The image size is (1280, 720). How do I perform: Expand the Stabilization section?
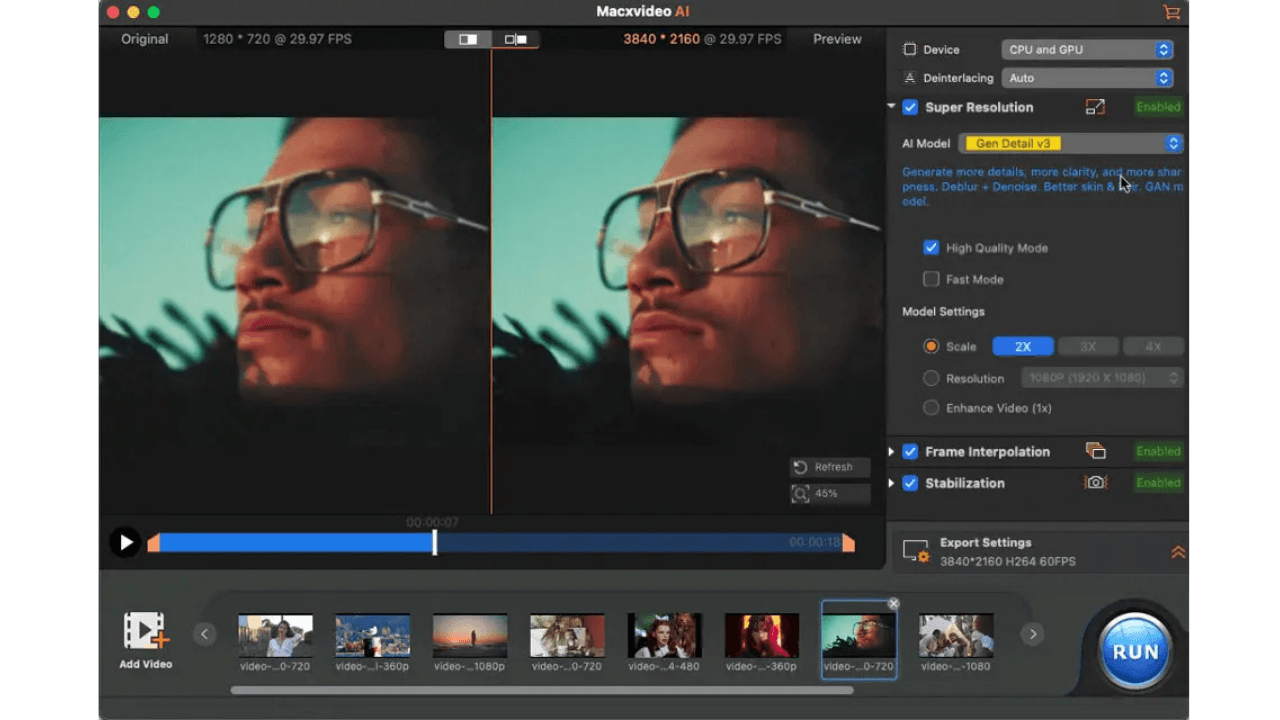pyautogui.click(x=891, y=483)
